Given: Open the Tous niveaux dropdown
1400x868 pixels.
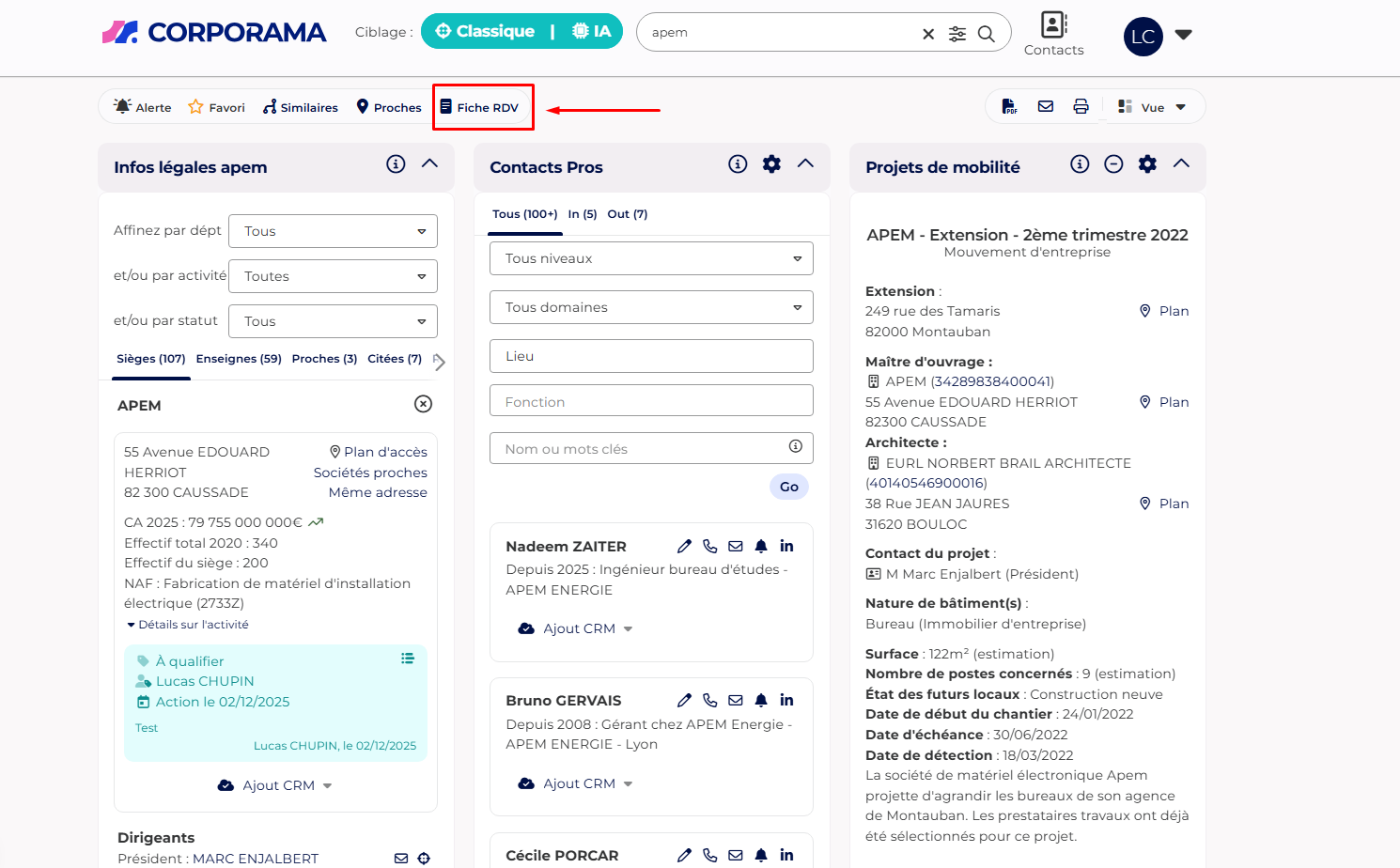Looking at the screenshot, I should click(651, 258).
